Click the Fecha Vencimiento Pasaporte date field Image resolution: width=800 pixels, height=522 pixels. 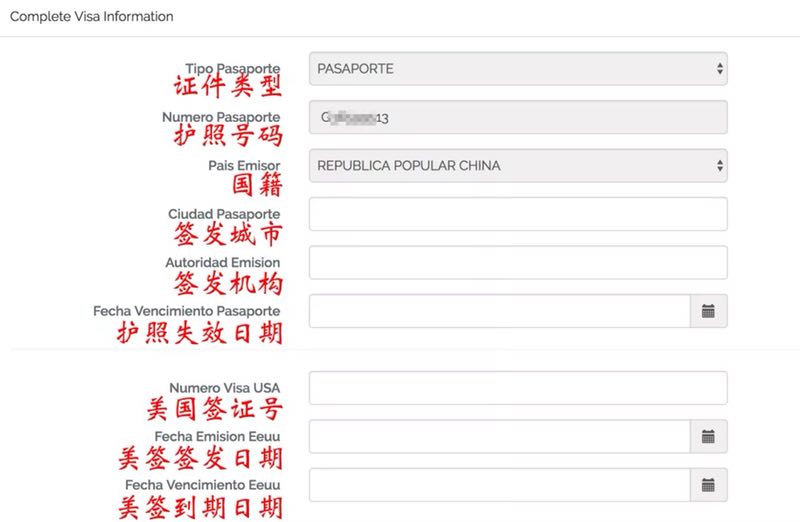[x=499, y=311]
